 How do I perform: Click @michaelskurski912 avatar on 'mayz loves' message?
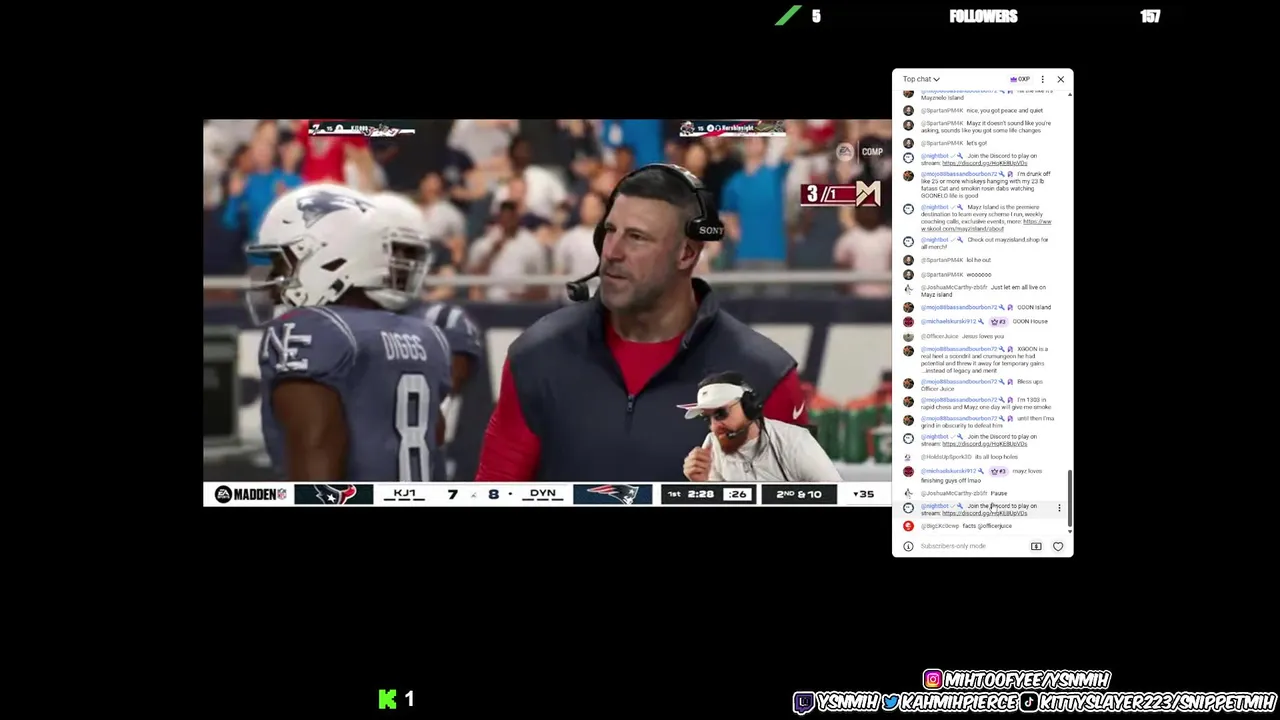[908, 471]
